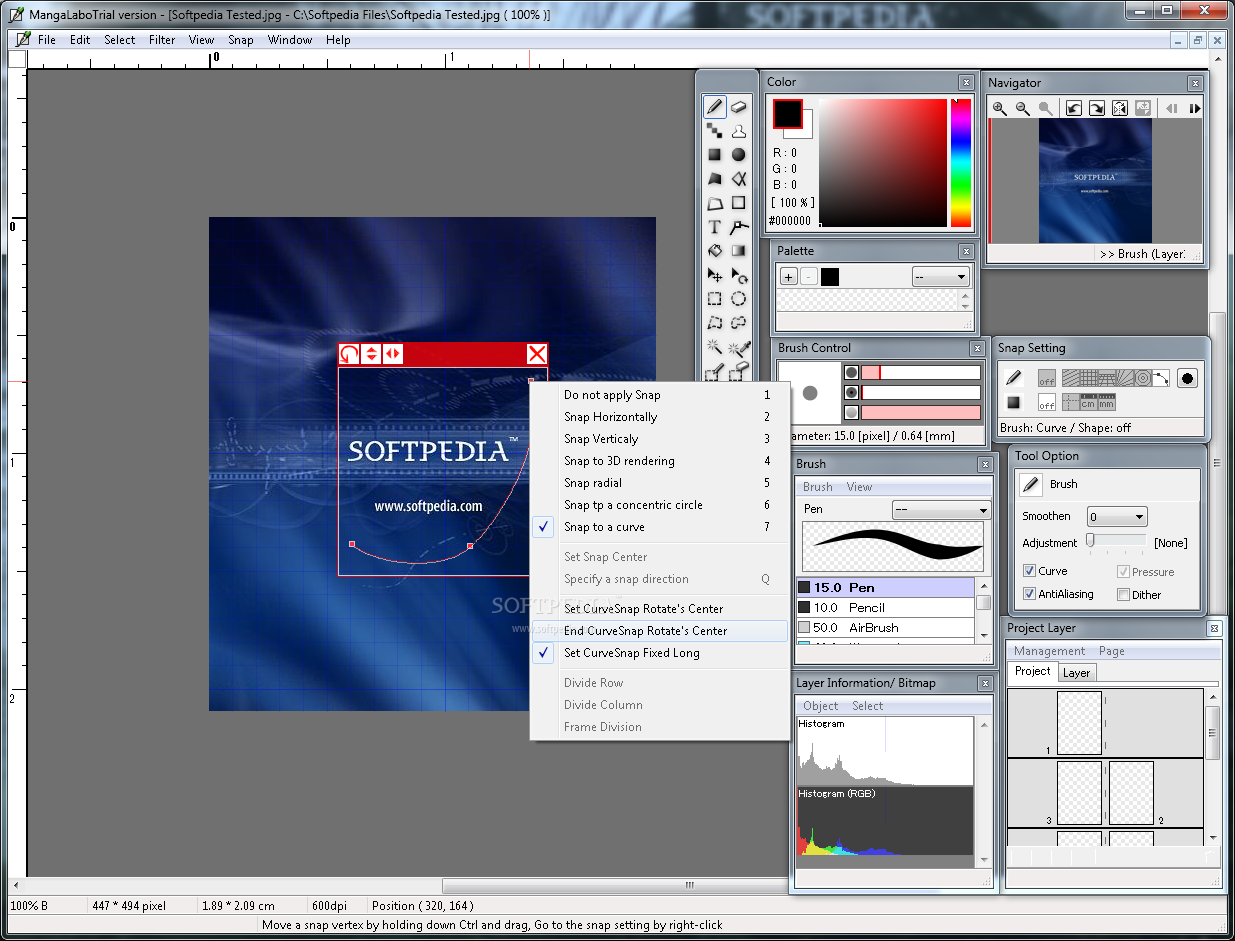Click the '>> Brush (Layer)' button in the Navigator
The height and width of the screenshot is (941, 1235).
(1142, 254)
